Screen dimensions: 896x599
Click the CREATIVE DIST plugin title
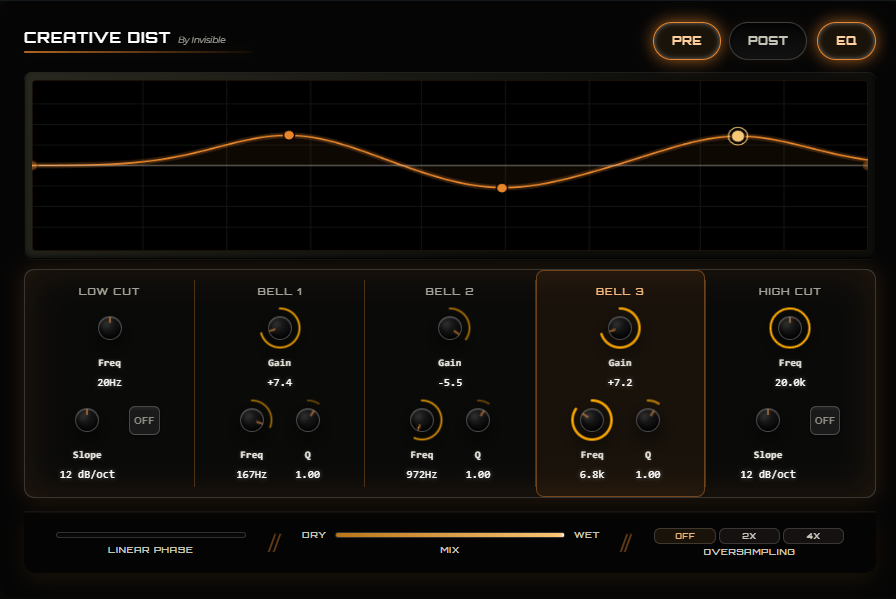tap(97, 38)
